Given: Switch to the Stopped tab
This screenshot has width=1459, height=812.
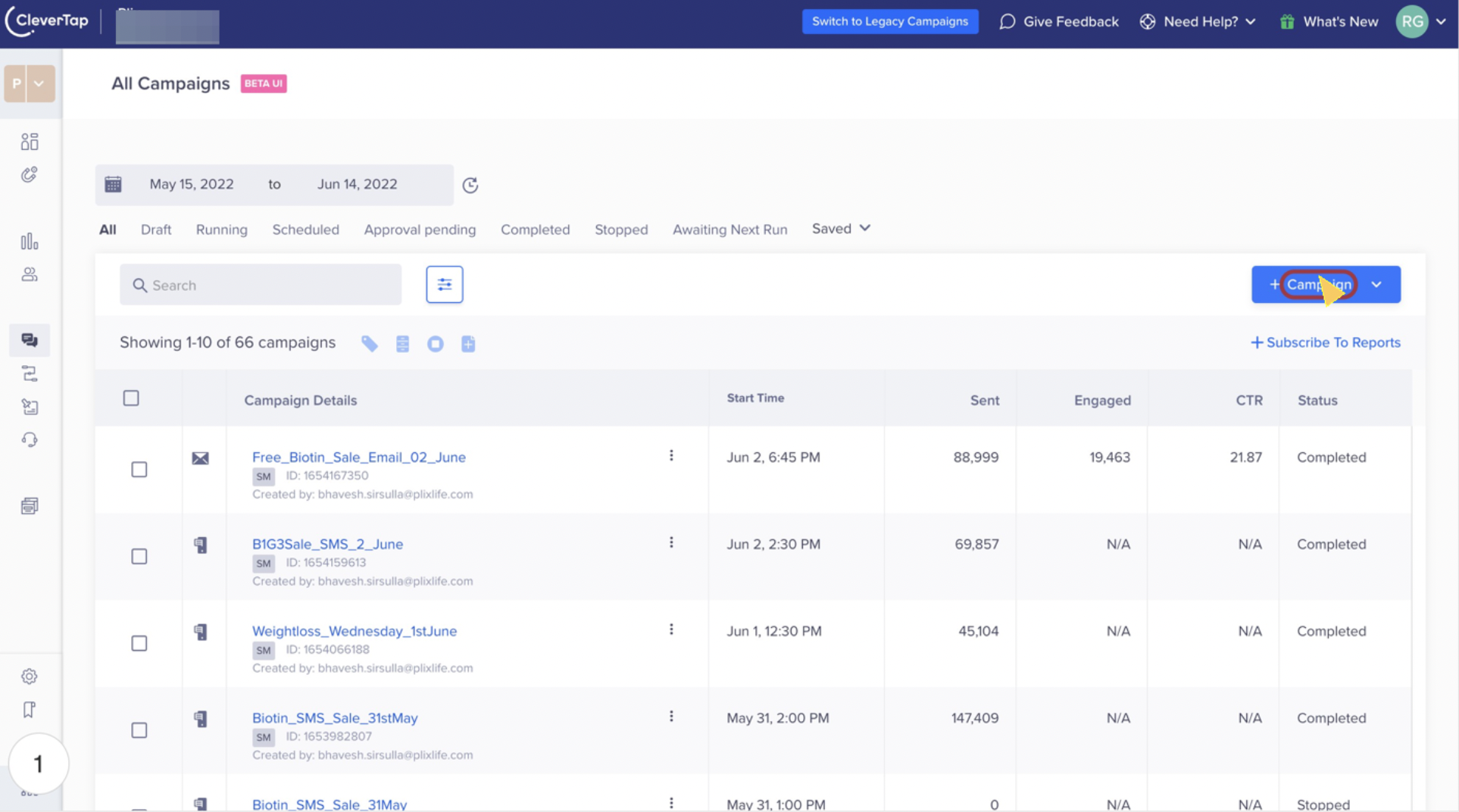Looking at the screenshot, I should coord(621,230).
